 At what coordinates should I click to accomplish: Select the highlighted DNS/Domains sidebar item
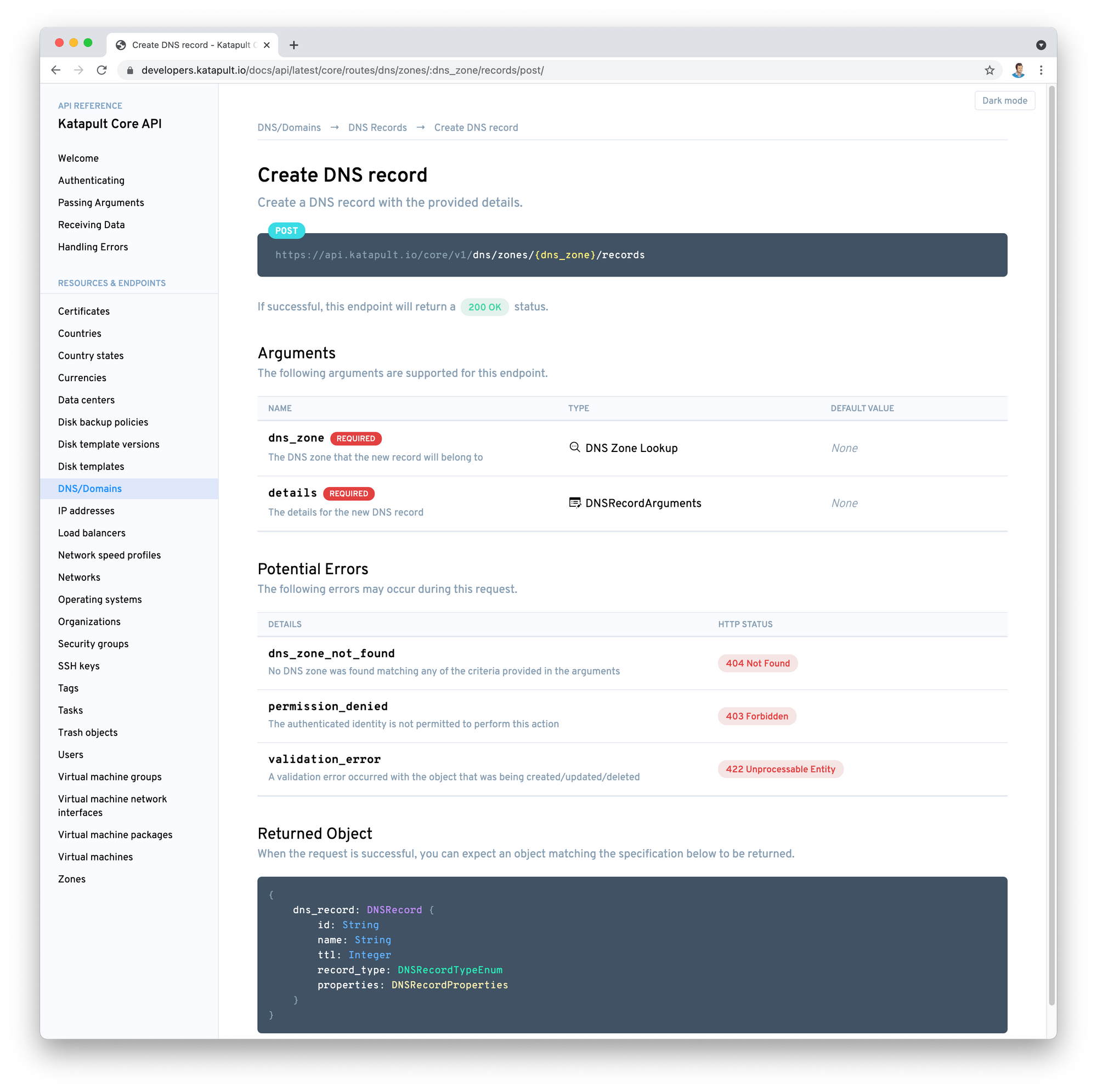(x=129, y=488)
